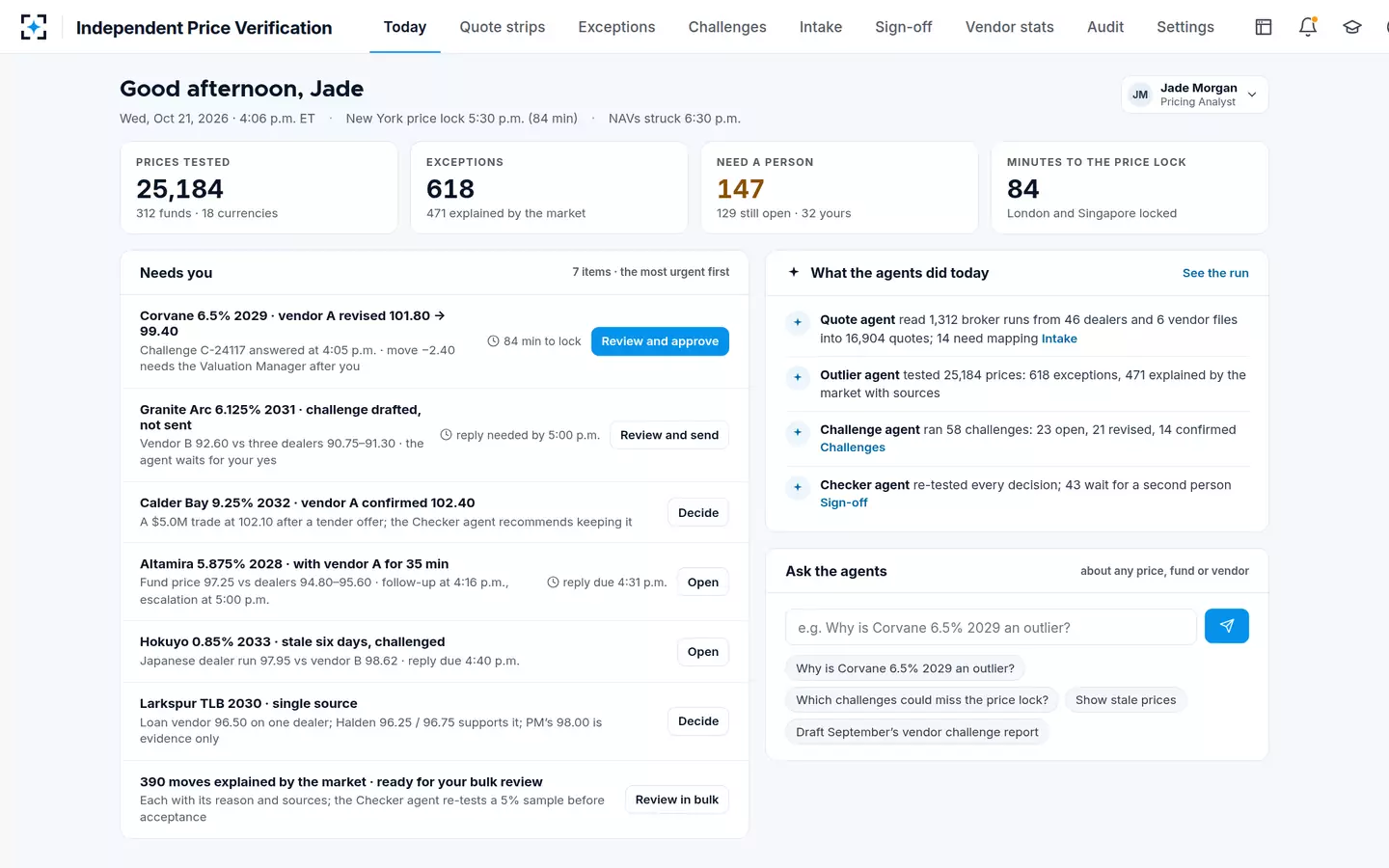
Task: Pick 'Why is Corvane 6.5% 2029 an outlier?' suggestion
Action: (905, 668)
